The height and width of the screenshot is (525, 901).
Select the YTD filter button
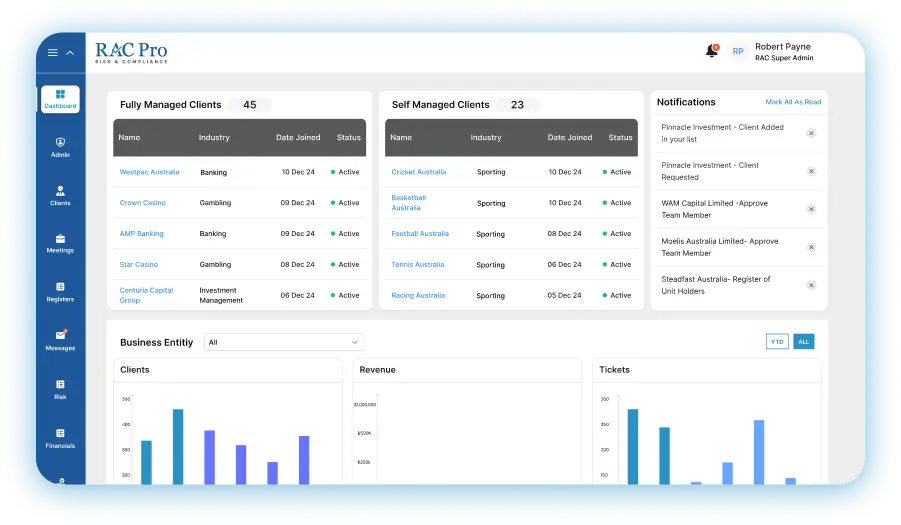tap(777, 342)
